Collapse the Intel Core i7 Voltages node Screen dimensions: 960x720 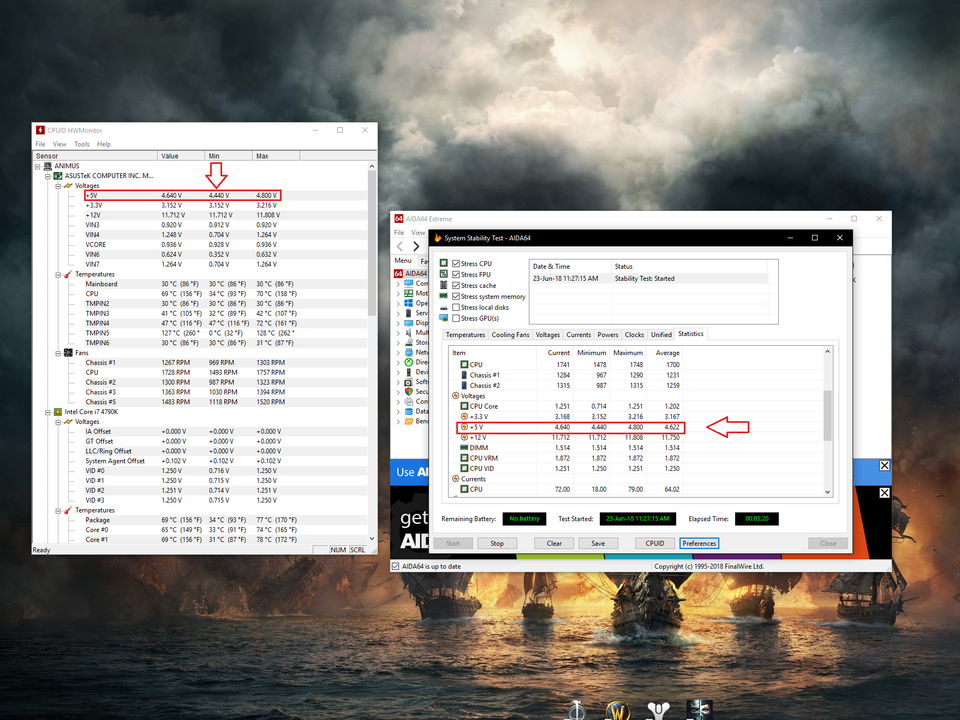(58, 422)
